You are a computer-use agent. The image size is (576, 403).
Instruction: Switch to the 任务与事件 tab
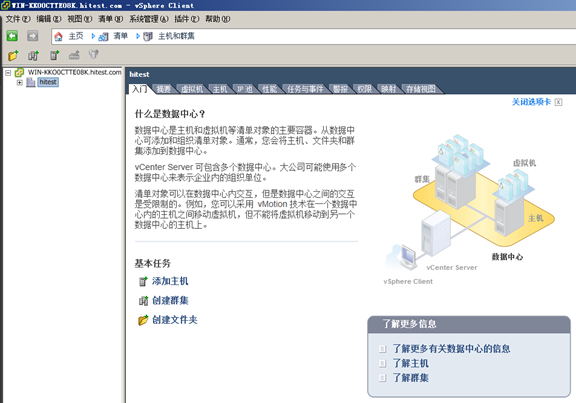coord(305,89)
